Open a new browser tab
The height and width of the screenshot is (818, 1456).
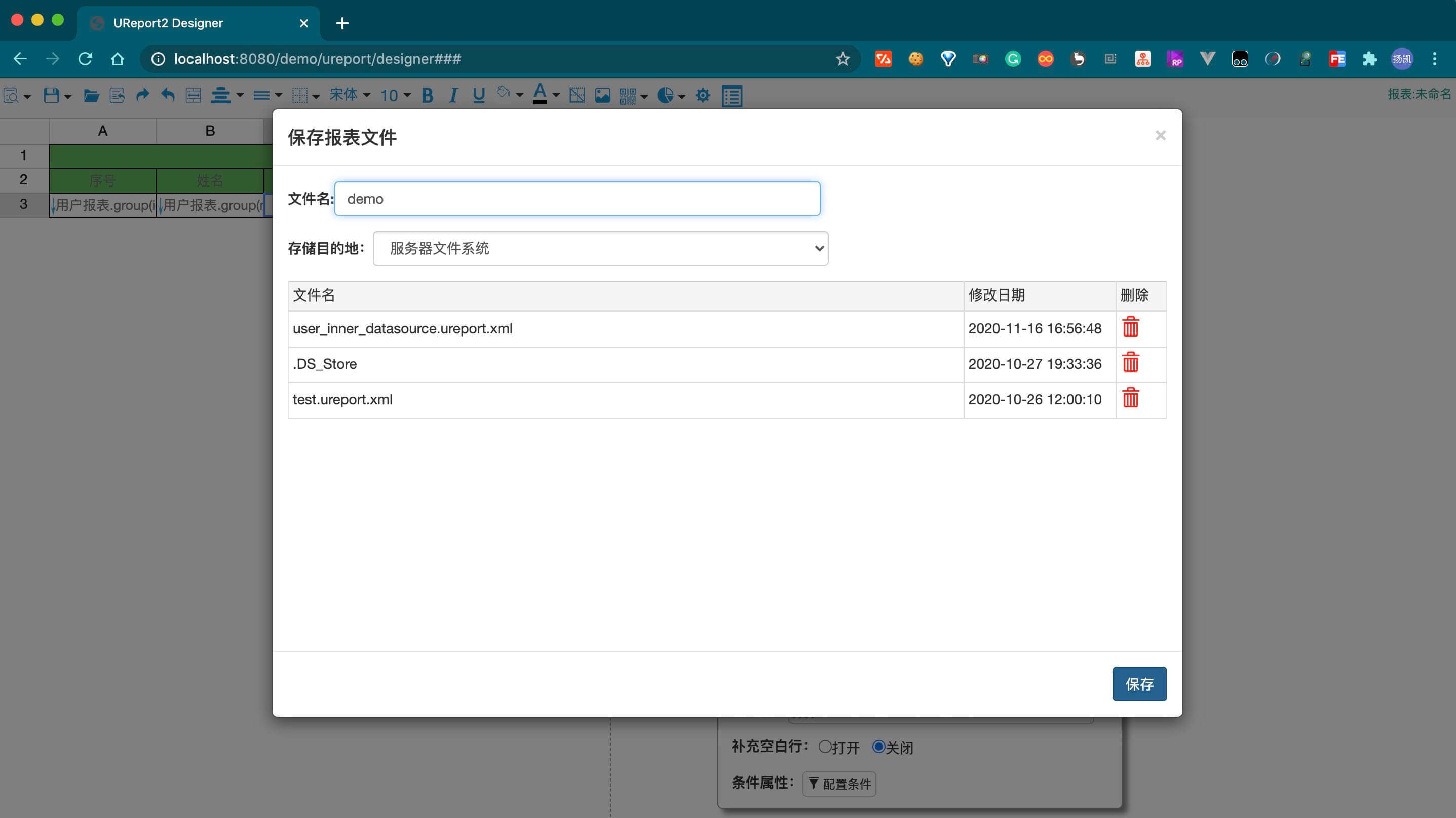pos(342,23)
